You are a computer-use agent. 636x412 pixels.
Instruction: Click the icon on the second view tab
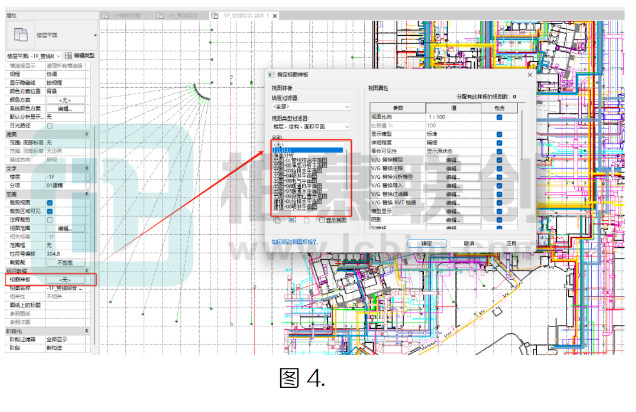coord(160,15)
